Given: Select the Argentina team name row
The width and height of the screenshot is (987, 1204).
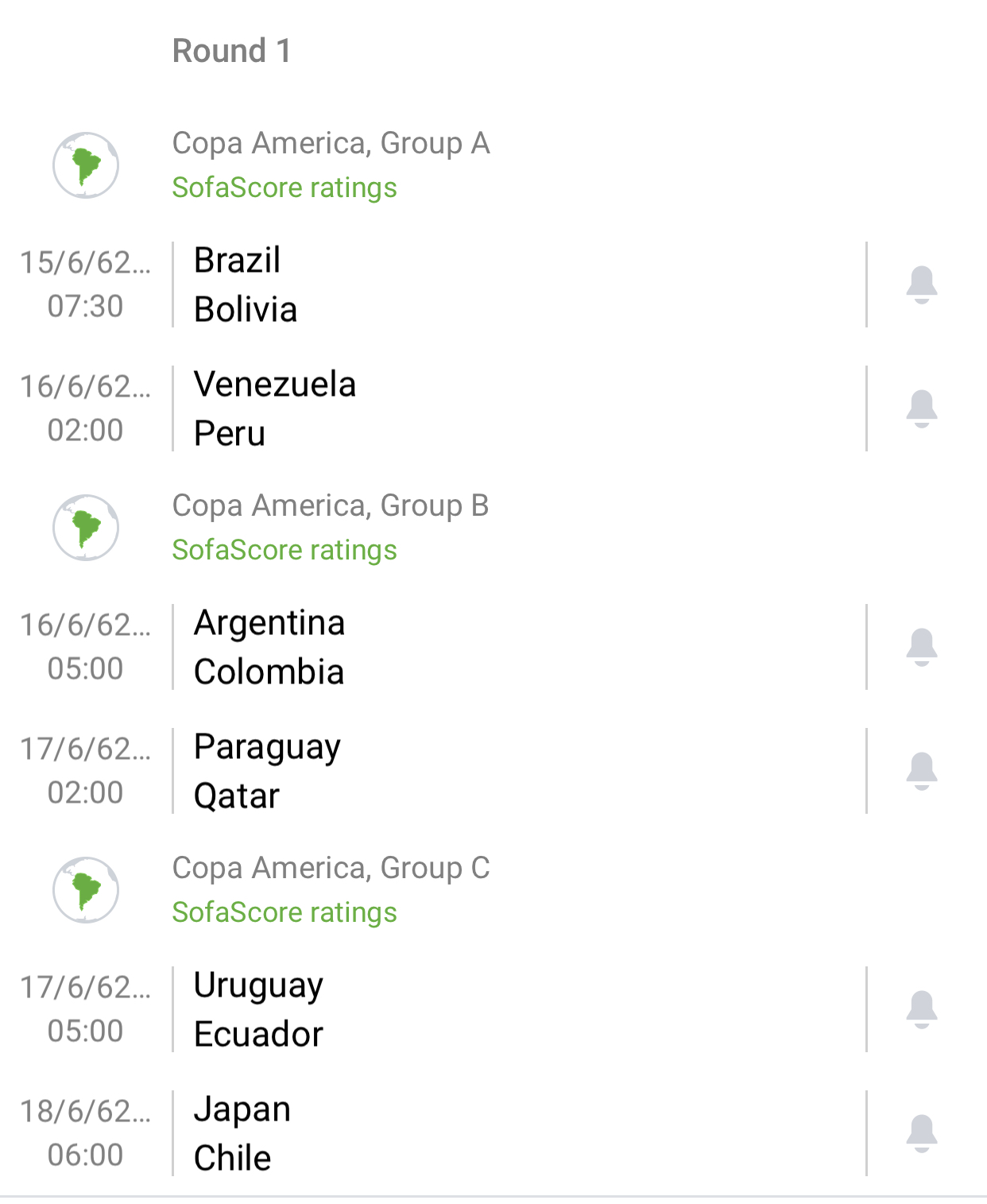Looking at the screenshot, I should point(269,622).
